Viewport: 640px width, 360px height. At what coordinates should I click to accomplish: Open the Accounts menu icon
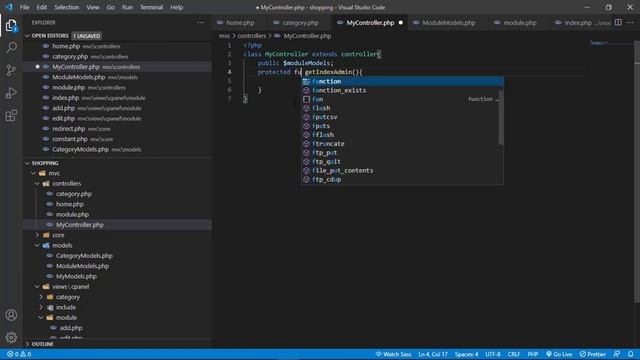click(x=11, y=315)
